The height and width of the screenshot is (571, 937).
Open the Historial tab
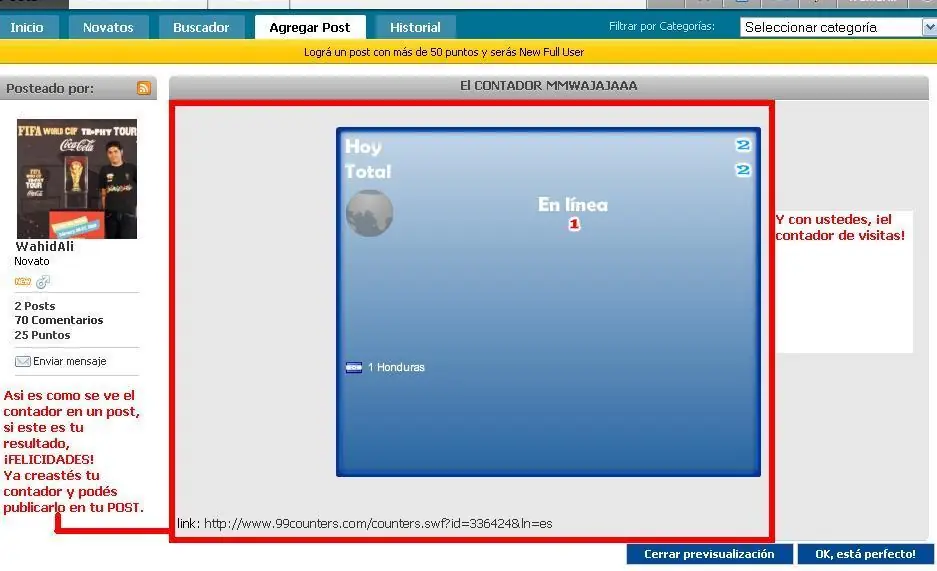(415, 27)
